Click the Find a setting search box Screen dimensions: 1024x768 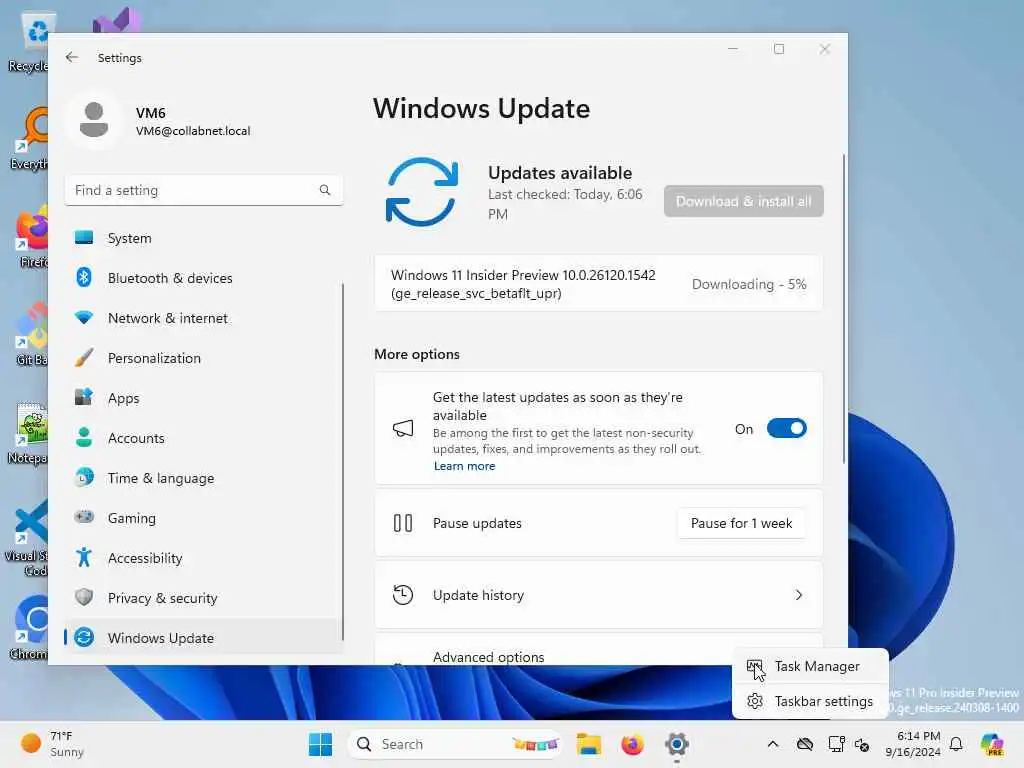coord(204,190)
